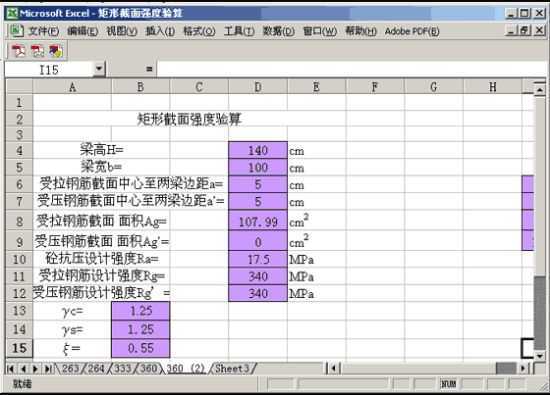The image size is (550, 395).
Task: Open the Adobe PDF(B) menu
Action: pos(412,32)
